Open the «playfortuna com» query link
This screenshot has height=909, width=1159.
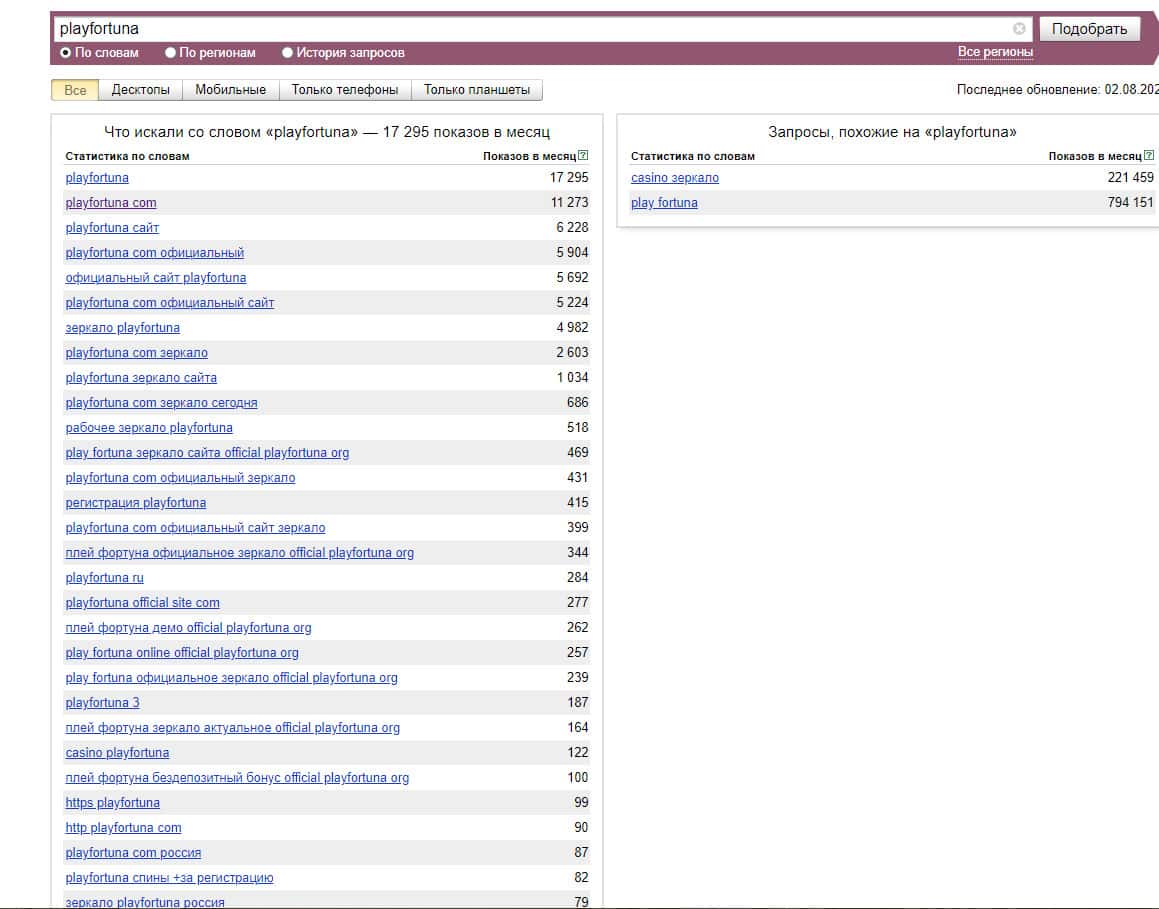111,203
